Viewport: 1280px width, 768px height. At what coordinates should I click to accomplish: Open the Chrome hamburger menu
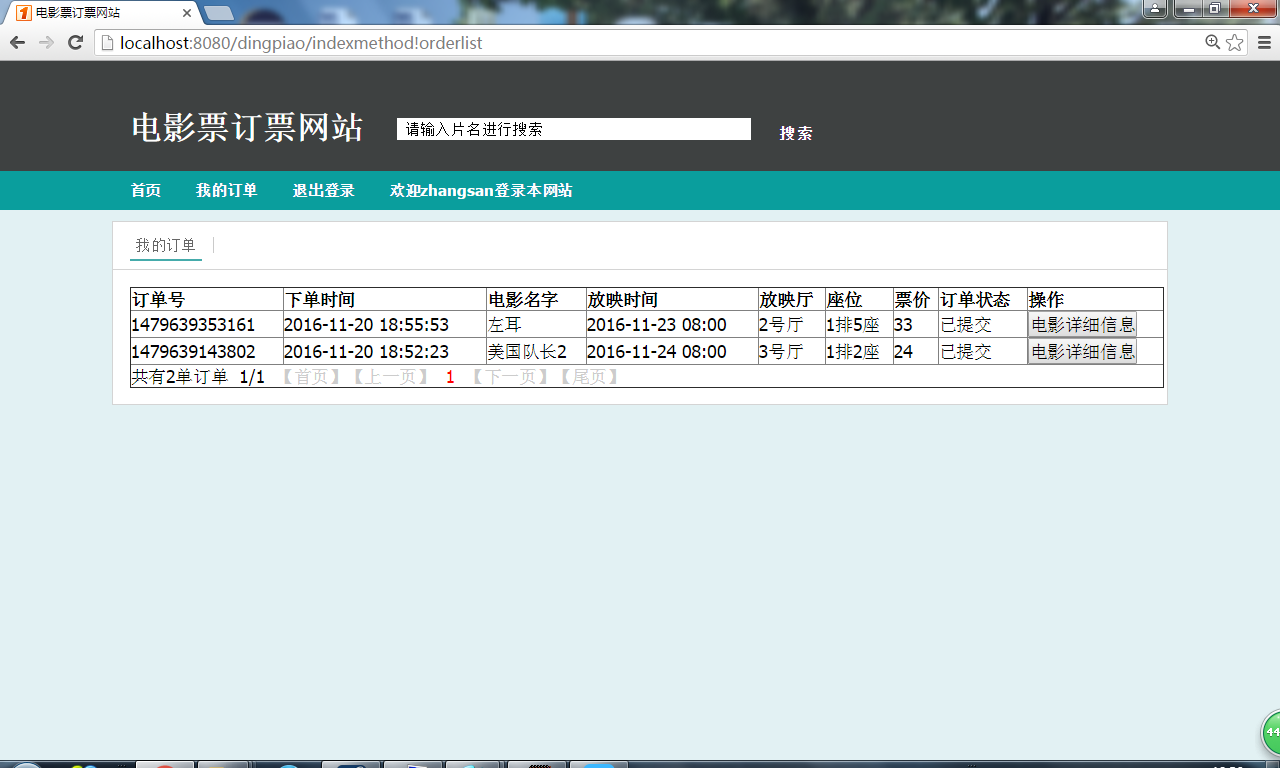tap(1264, 42)
